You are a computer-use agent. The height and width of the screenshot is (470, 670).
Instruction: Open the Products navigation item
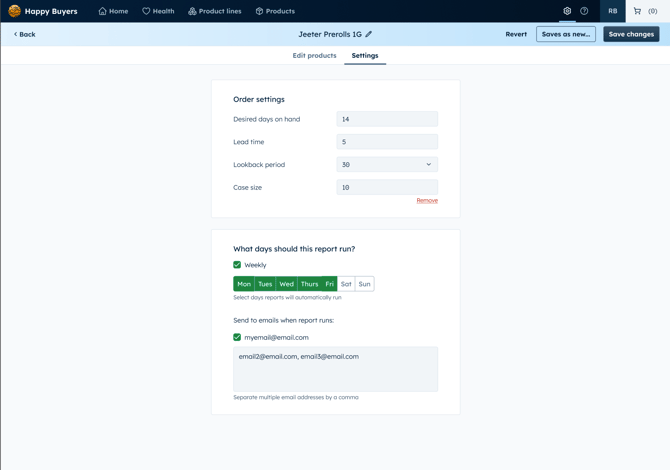click(275, 11)
